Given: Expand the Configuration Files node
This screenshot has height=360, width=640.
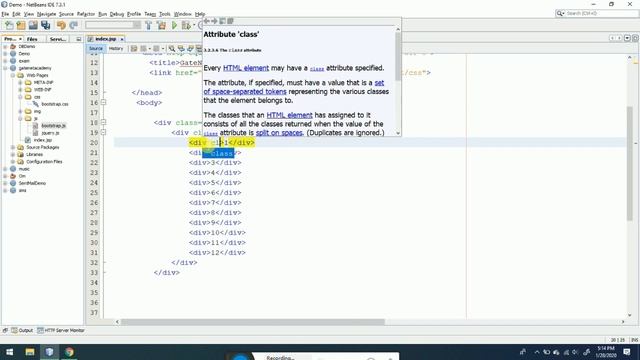Looking at the screenshot, I should (13, 162).
